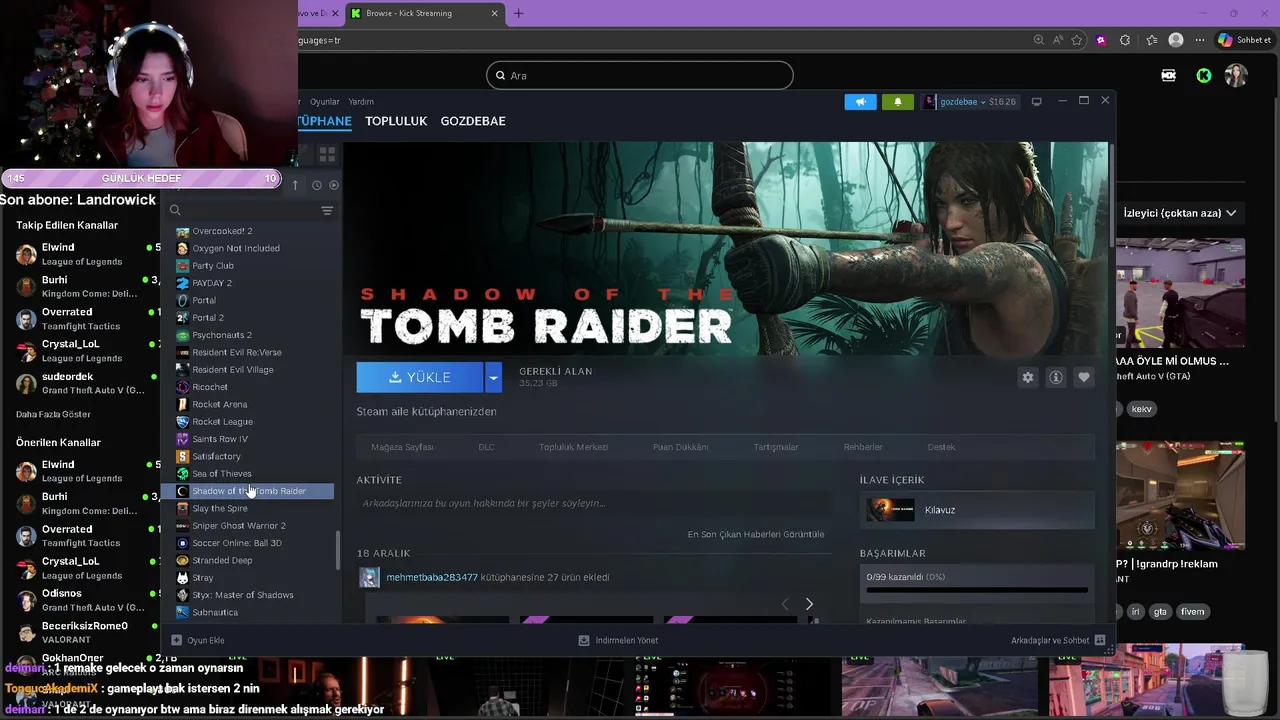
Task: Switch Steam to Big Picture mode icon
Action: pyautogui.click(x=1036, y=101)
